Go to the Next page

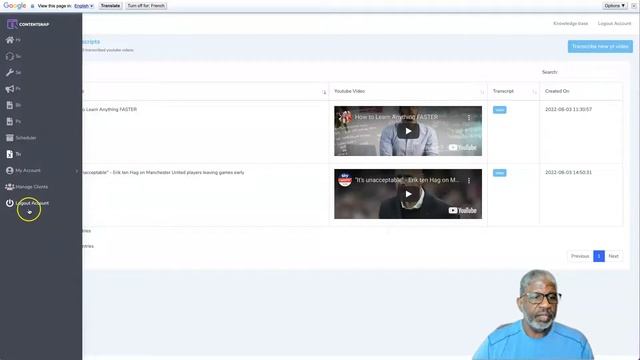coord(613,256)
